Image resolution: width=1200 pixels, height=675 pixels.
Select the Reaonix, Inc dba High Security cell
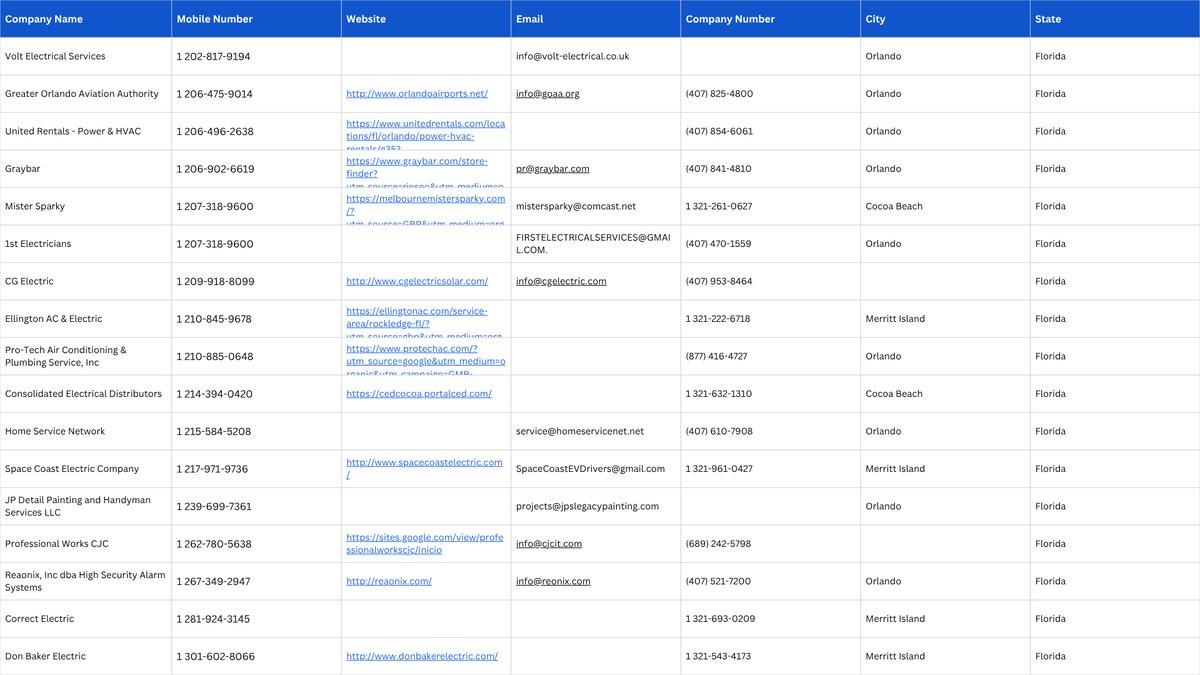tap(86, 581)
